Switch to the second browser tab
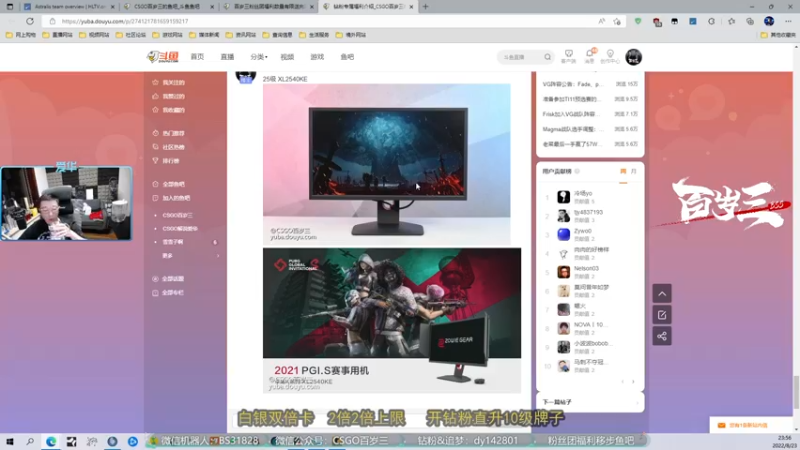The image size is (800, 450). click(x=168, y=7)
